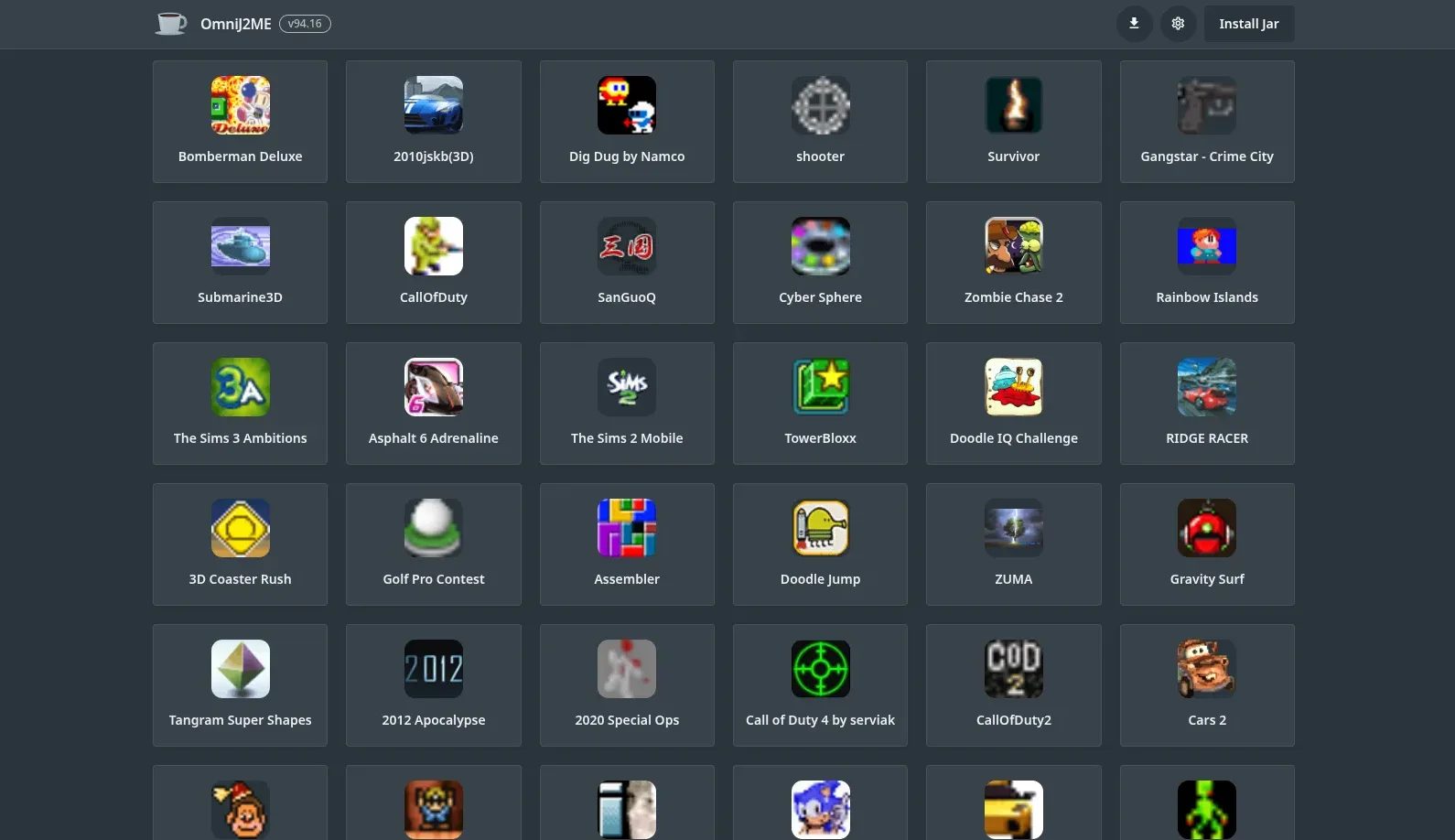Click the 'Submarine3D' label text

coord(240,297)
